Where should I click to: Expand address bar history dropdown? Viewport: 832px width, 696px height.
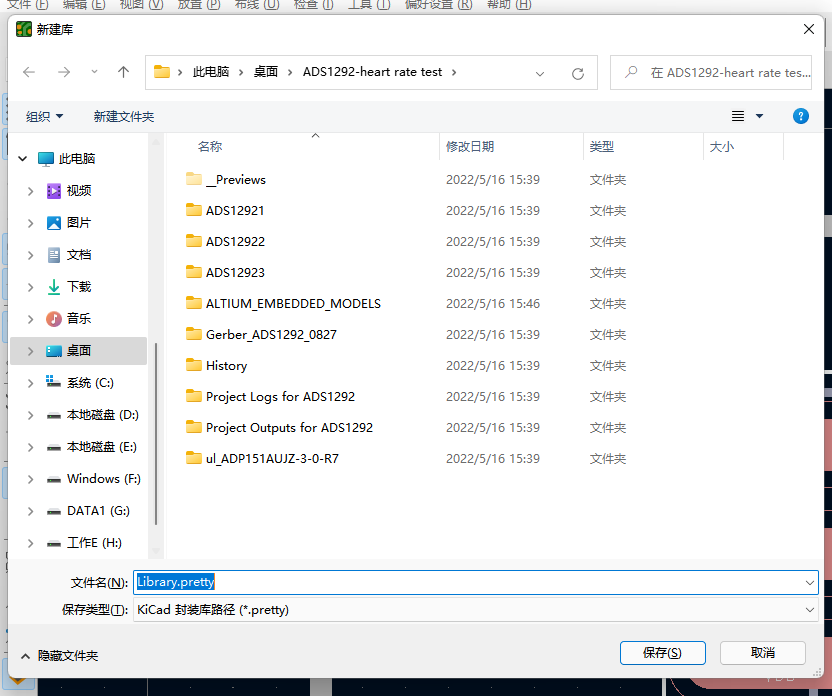pos(540,73)
